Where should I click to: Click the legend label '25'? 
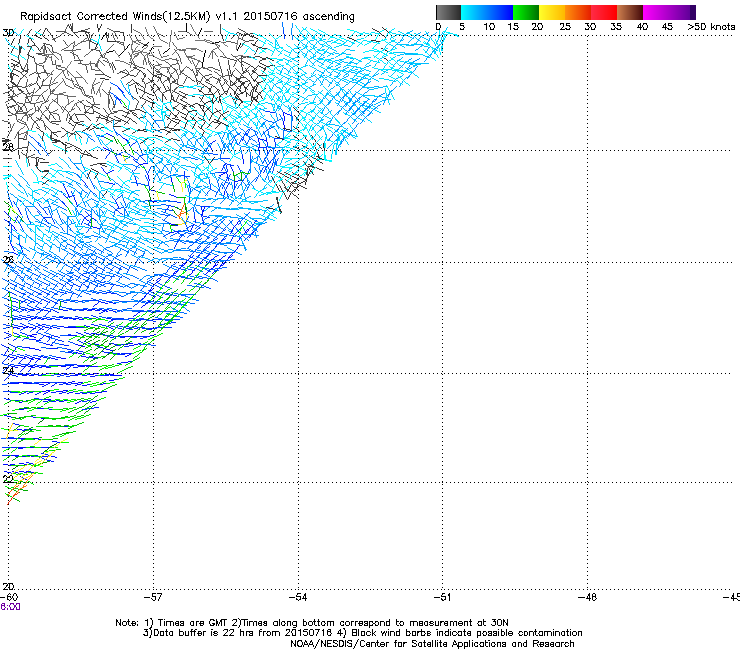[564, 27]
